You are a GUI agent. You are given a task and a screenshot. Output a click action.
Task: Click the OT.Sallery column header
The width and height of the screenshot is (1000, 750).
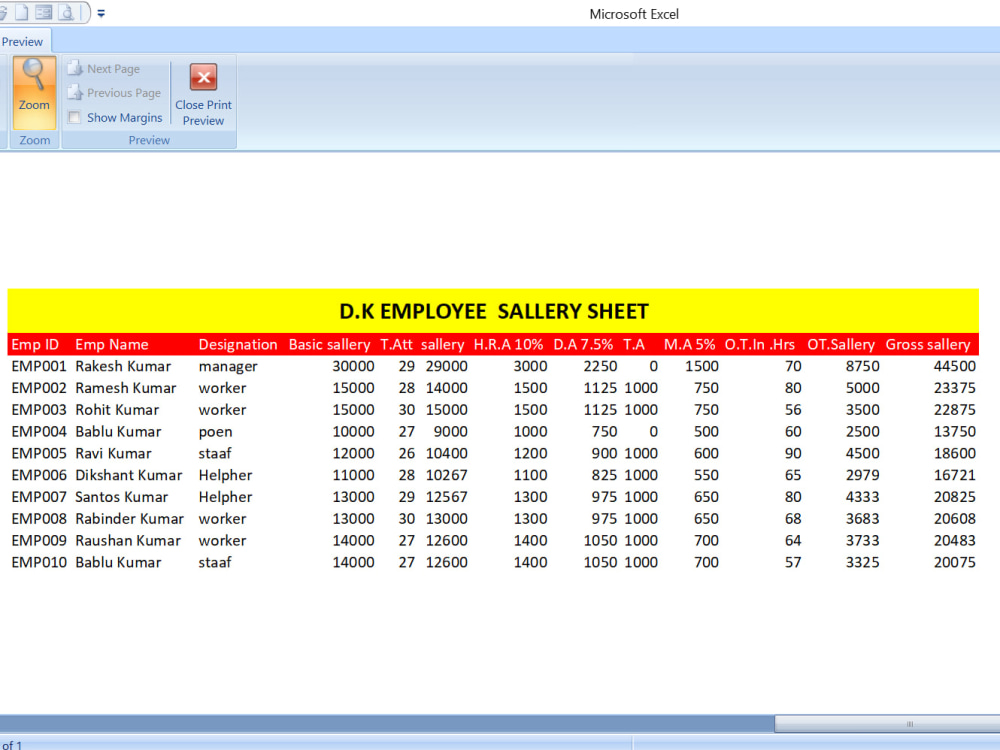coord(841,344)
